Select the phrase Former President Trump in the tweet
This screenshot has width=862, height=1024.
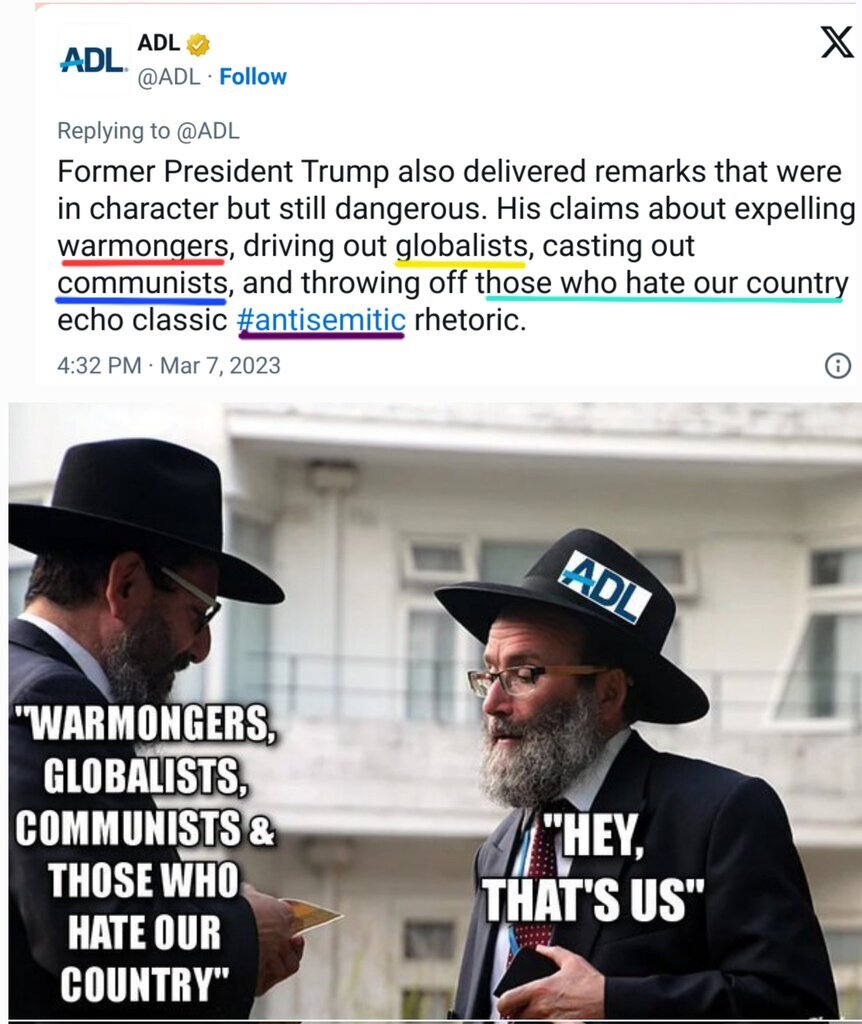point(223,172)
